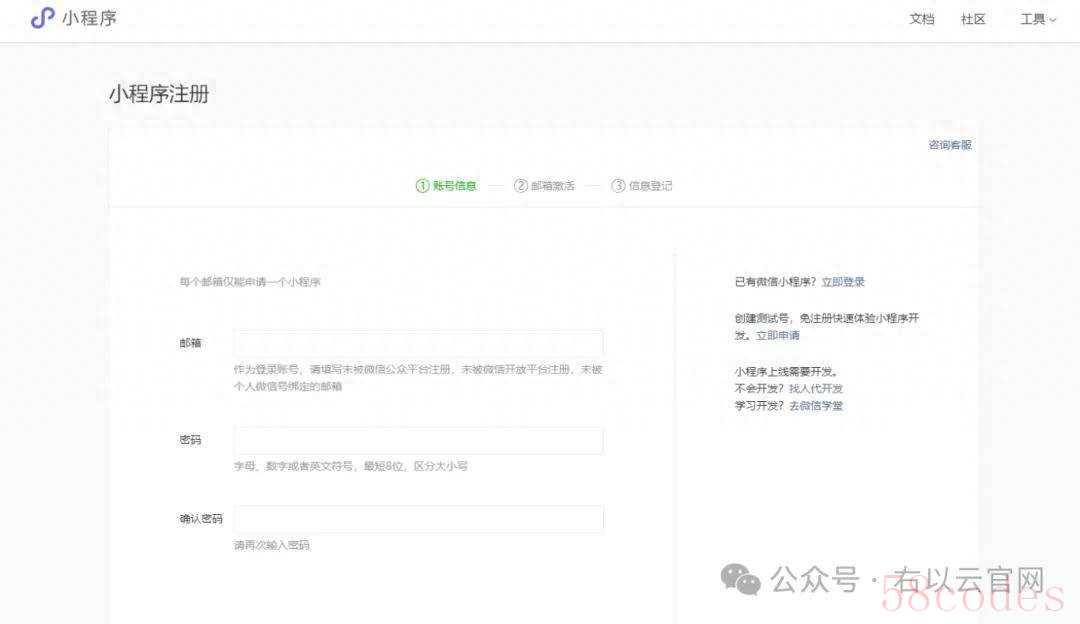Screen dimensions: 1080x624
Task: Go to the 社区 page
Action: click(x=973, y=19)
